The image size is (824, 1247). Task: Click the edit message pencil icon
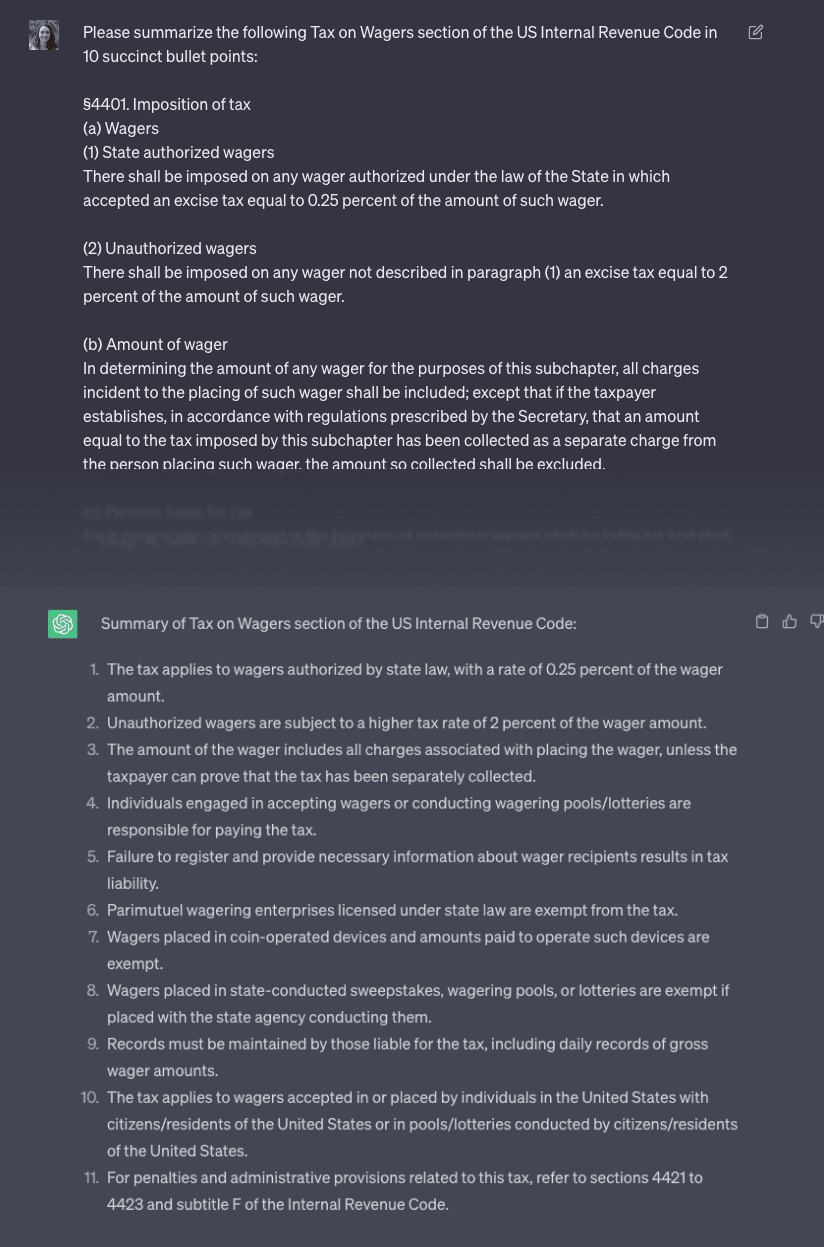pos(756,32)
